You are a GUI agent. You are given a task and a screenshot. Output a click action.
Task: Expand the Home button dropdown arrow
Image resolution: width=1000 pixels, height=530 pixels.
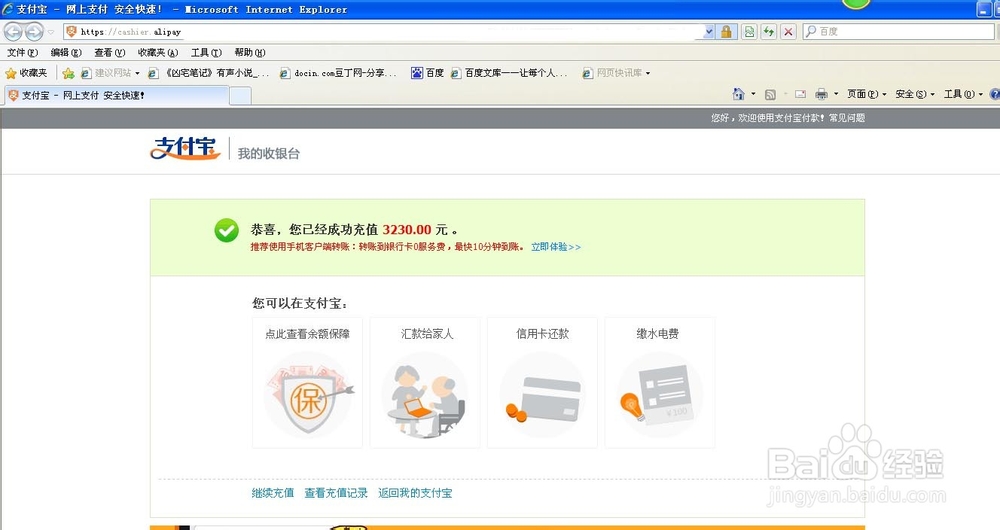(x=753, y=94)
